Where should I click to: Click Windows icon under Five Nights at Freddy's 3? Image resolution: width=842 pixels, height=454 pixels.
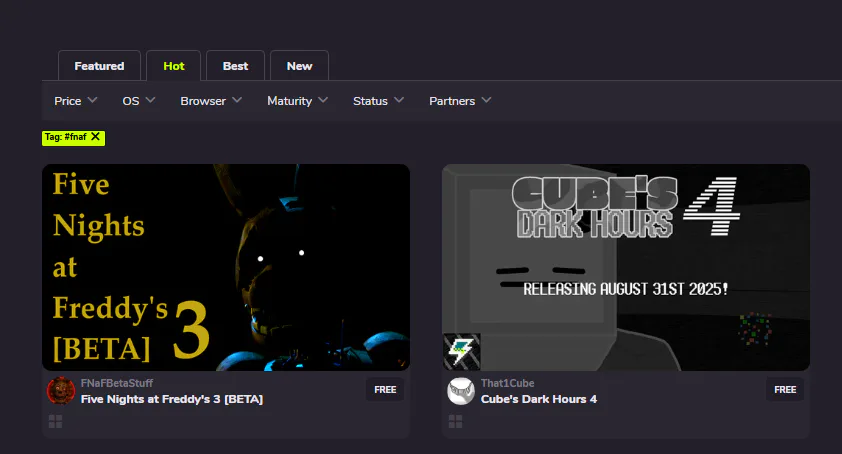(55, 422)
